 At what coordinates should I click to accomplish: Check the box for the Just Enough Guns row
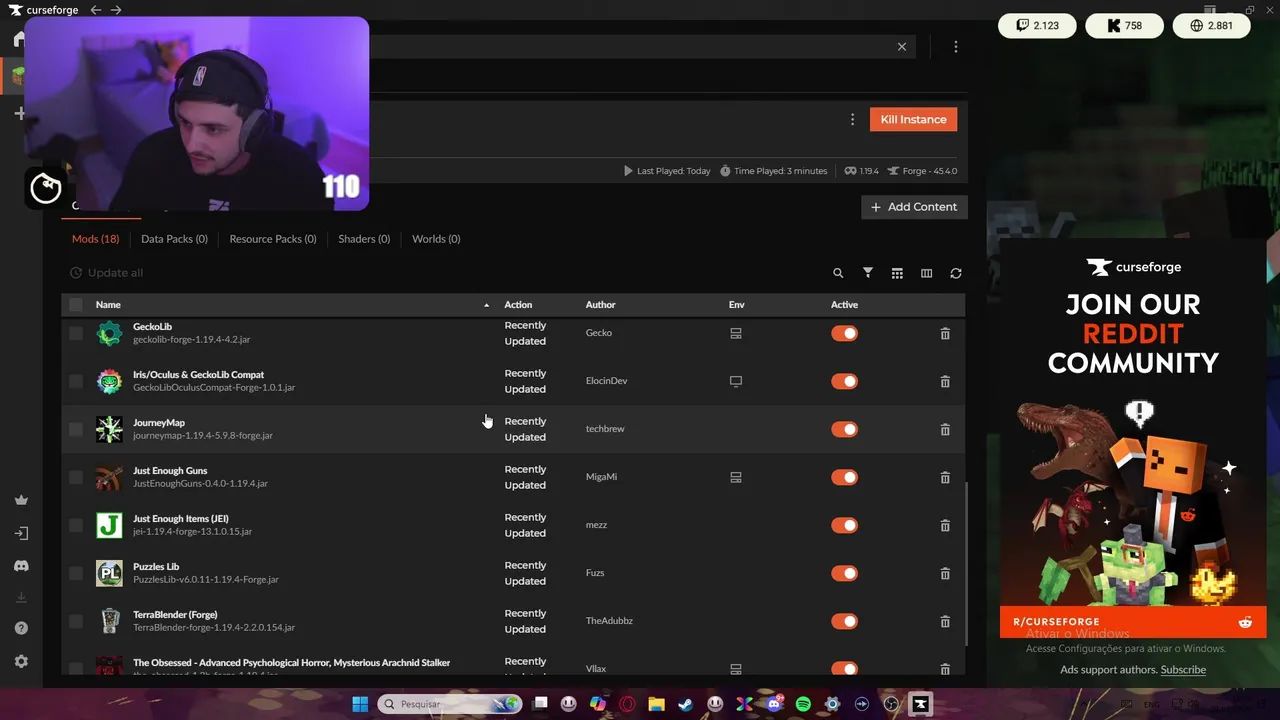pyautogui.click(x=76, y=477)
